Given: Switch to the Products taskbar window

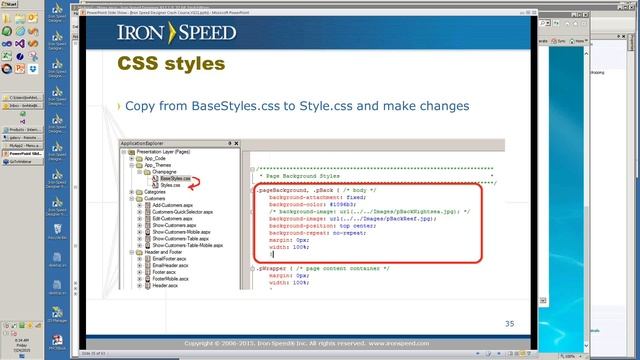Looking at the screenshot, I should (22, 130).
